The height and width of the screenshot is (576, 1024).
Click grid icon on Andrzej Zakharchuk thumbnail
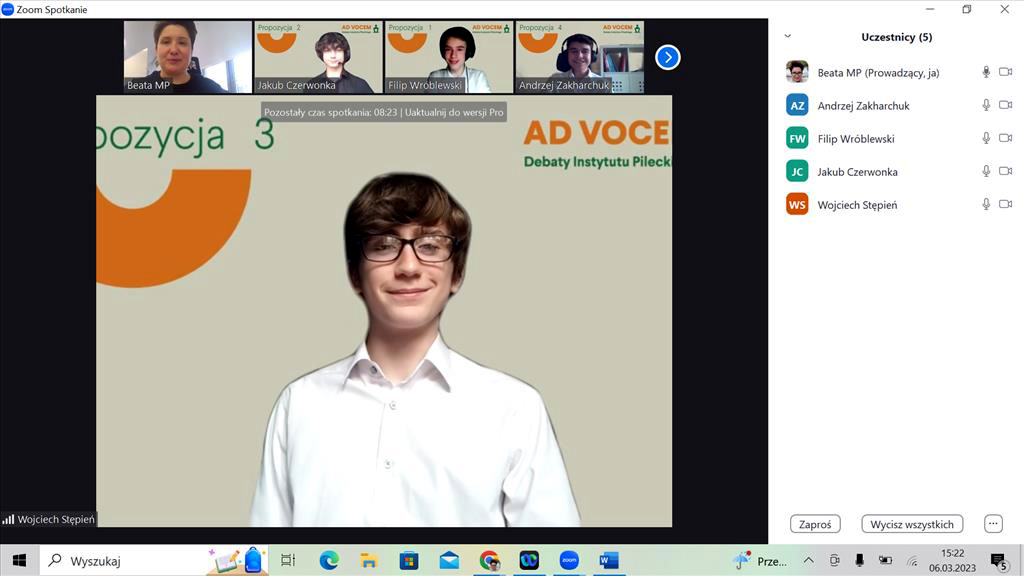pos(617,86)
